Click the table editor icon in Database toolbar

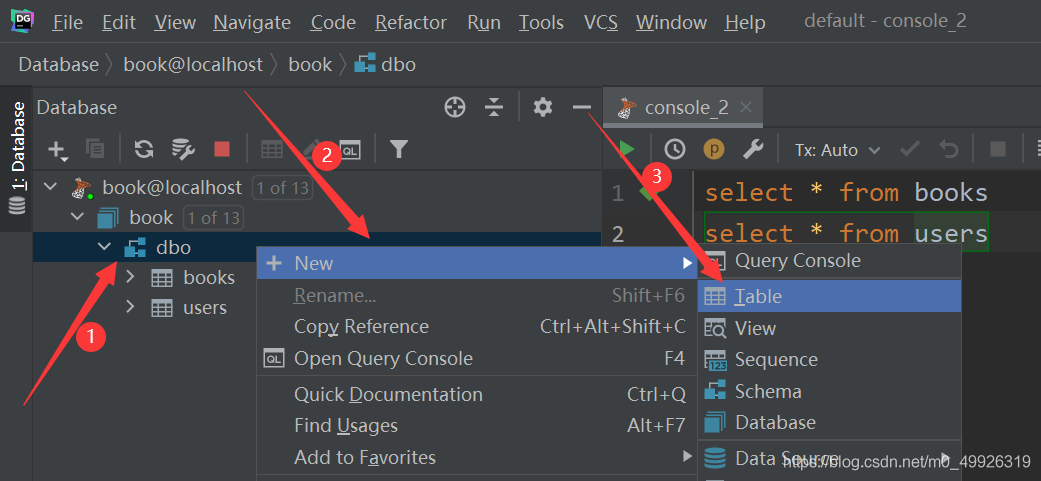272,150
